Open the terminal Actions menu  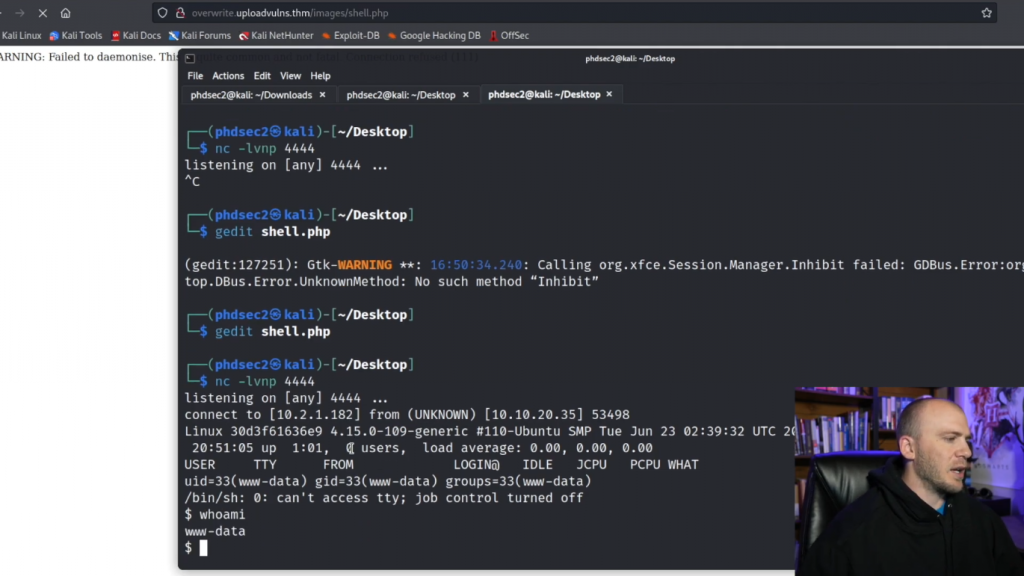(228, 76)
